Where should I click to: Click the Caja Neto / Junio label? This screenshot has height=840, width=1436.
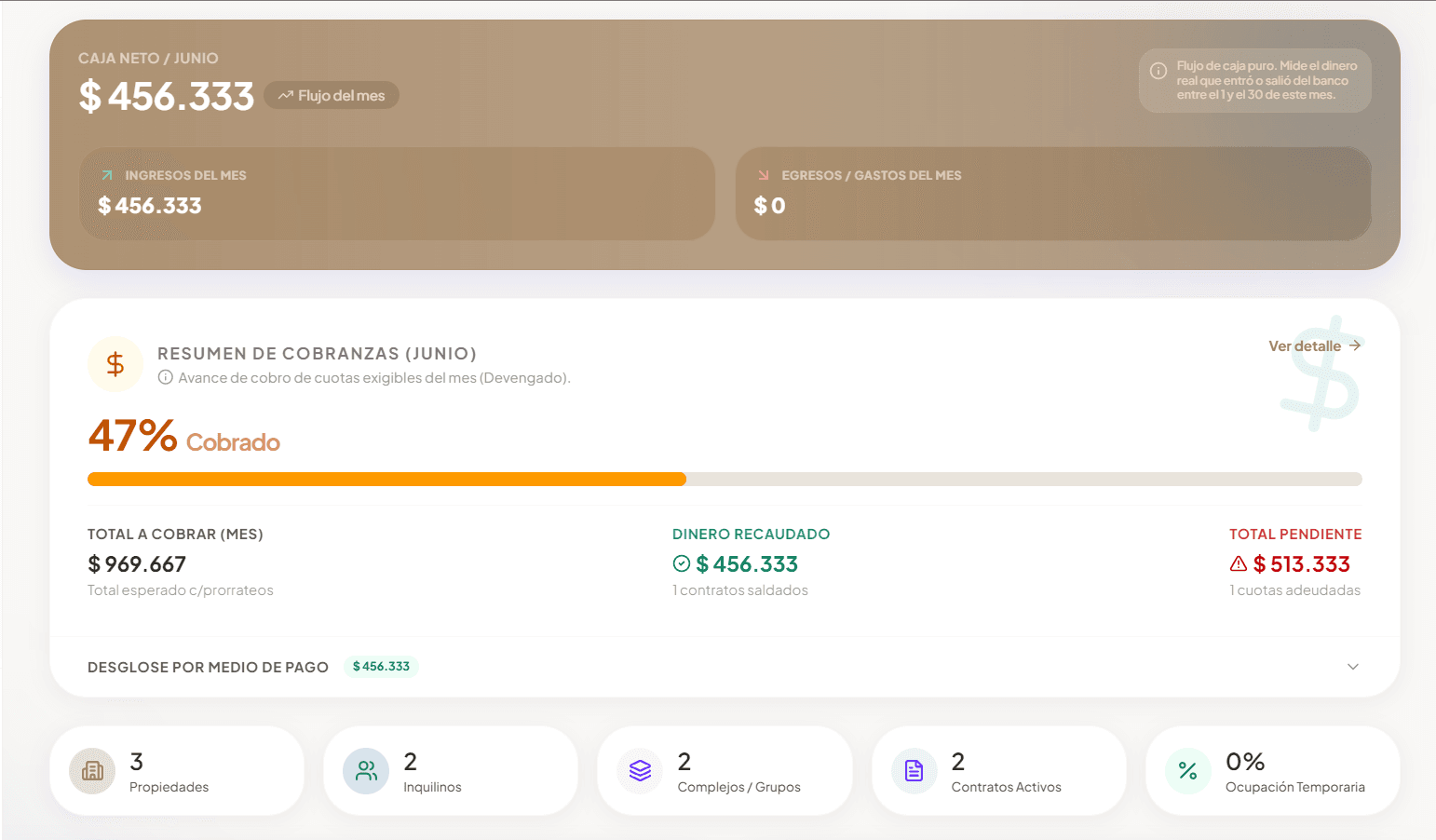(x=148, y=58)
